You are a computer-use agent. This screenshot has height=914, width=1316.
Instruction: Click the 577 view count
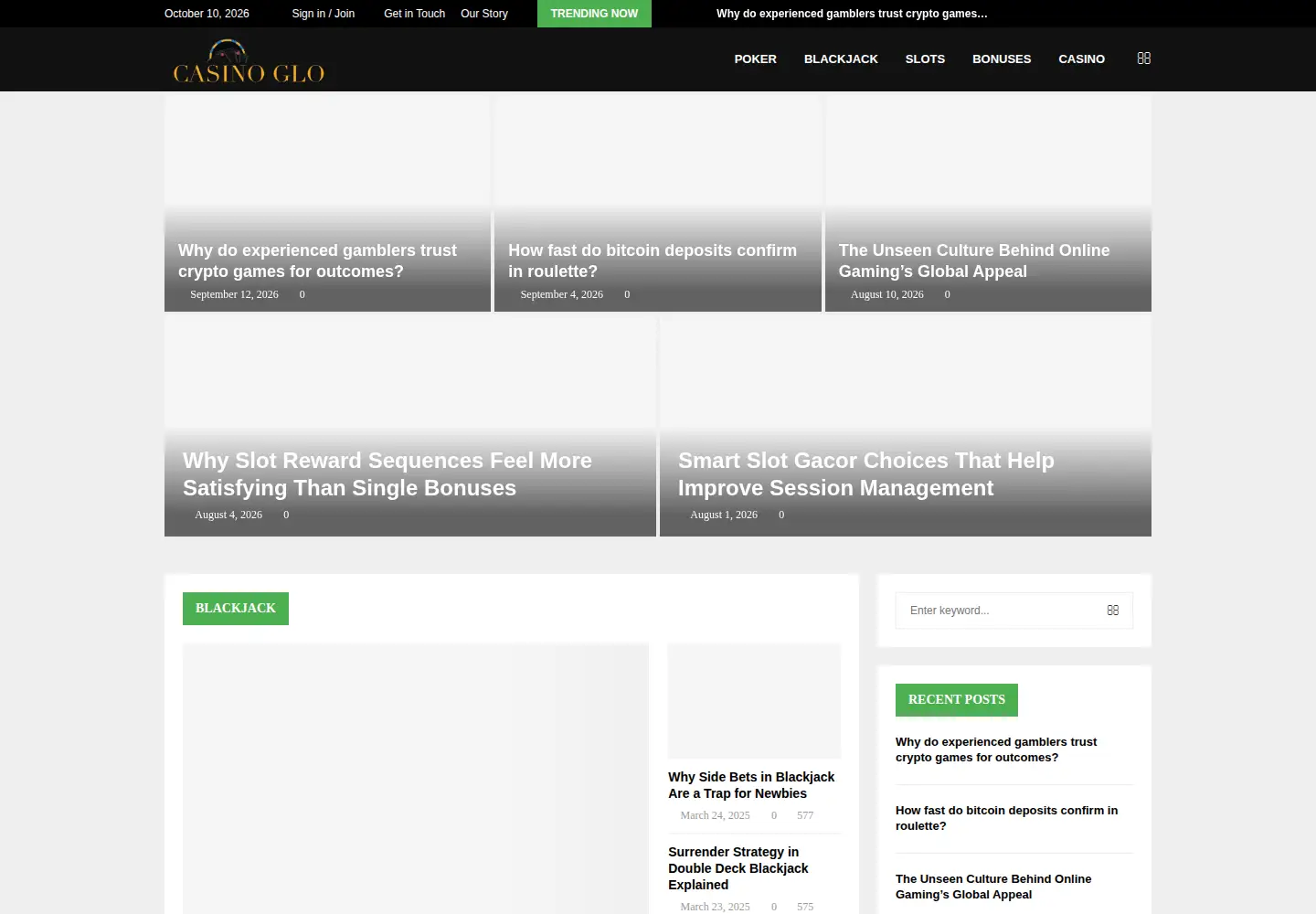pyautogui.click(x=805, y=815)
